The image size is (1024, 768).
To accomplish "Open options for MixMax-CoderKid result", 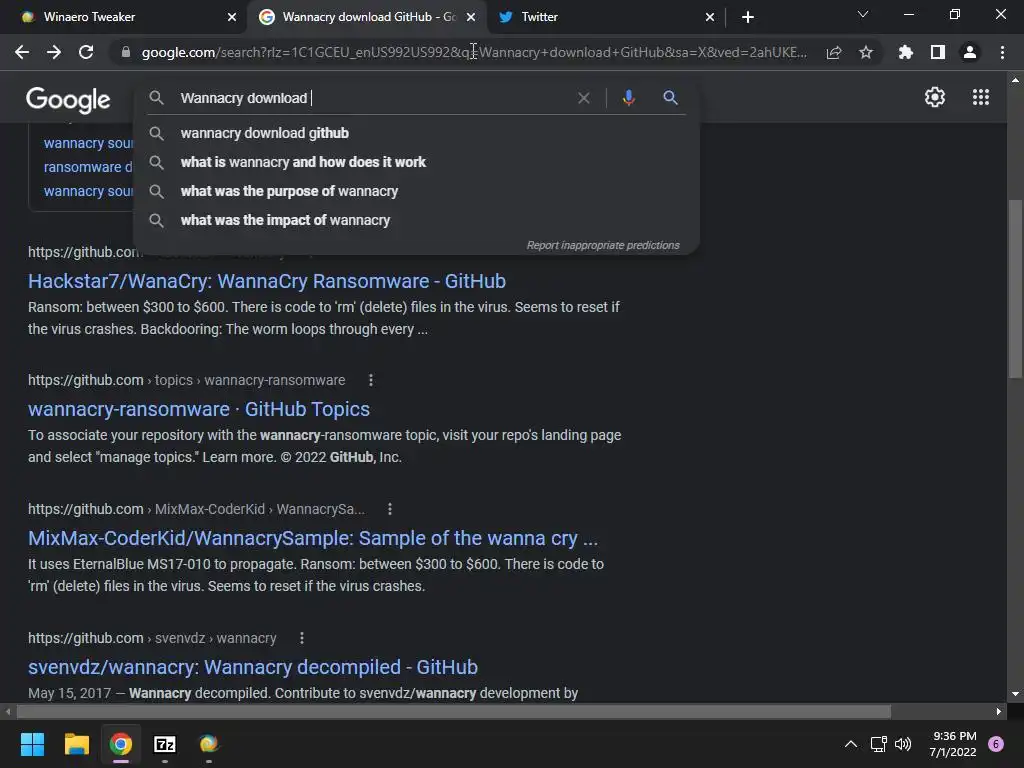I will pos(390,509).
